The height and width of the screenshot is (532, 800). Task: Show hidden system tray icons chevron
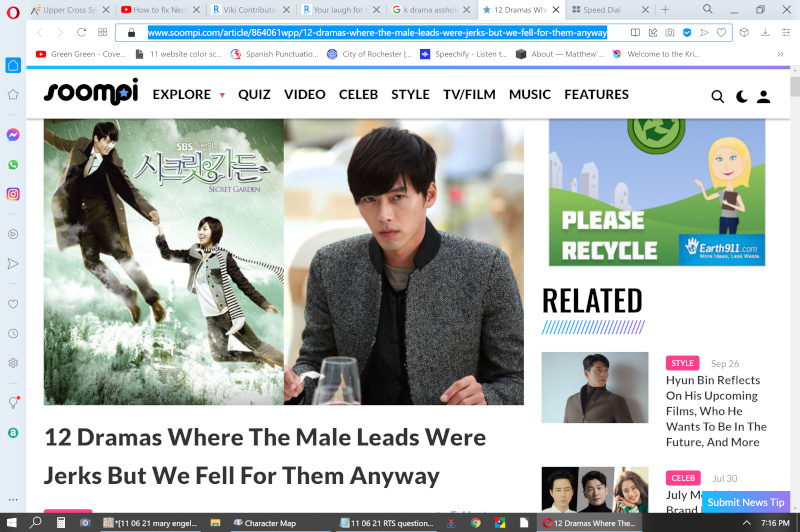[746, 523]
